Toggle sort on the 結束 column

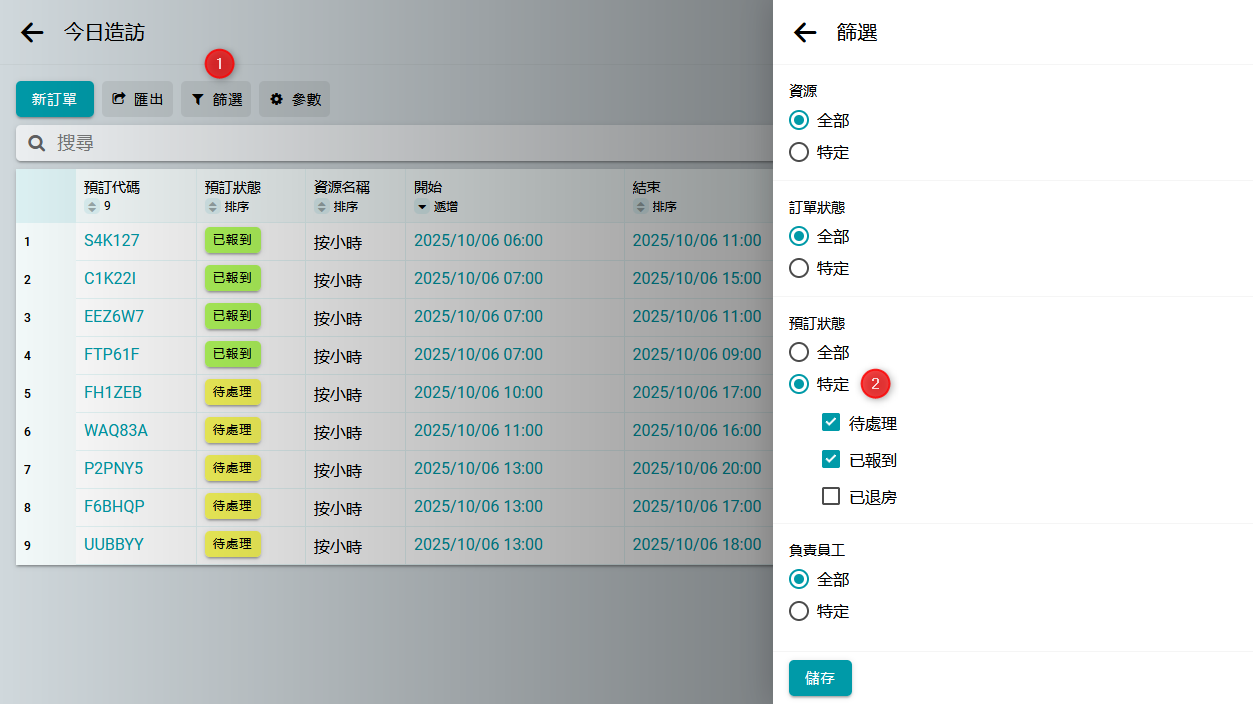tap(641, 207)
